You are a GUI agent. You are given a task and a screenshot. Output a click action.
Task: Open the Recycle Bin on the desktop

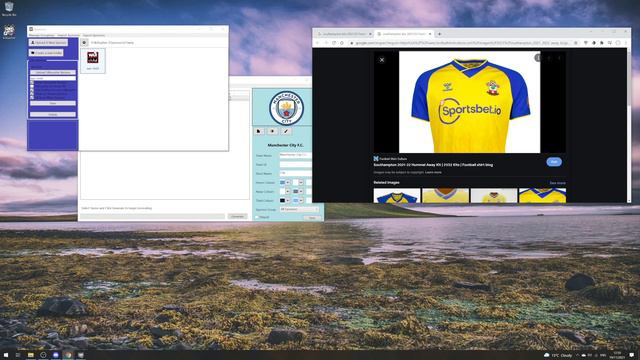(x=9, y=9)
